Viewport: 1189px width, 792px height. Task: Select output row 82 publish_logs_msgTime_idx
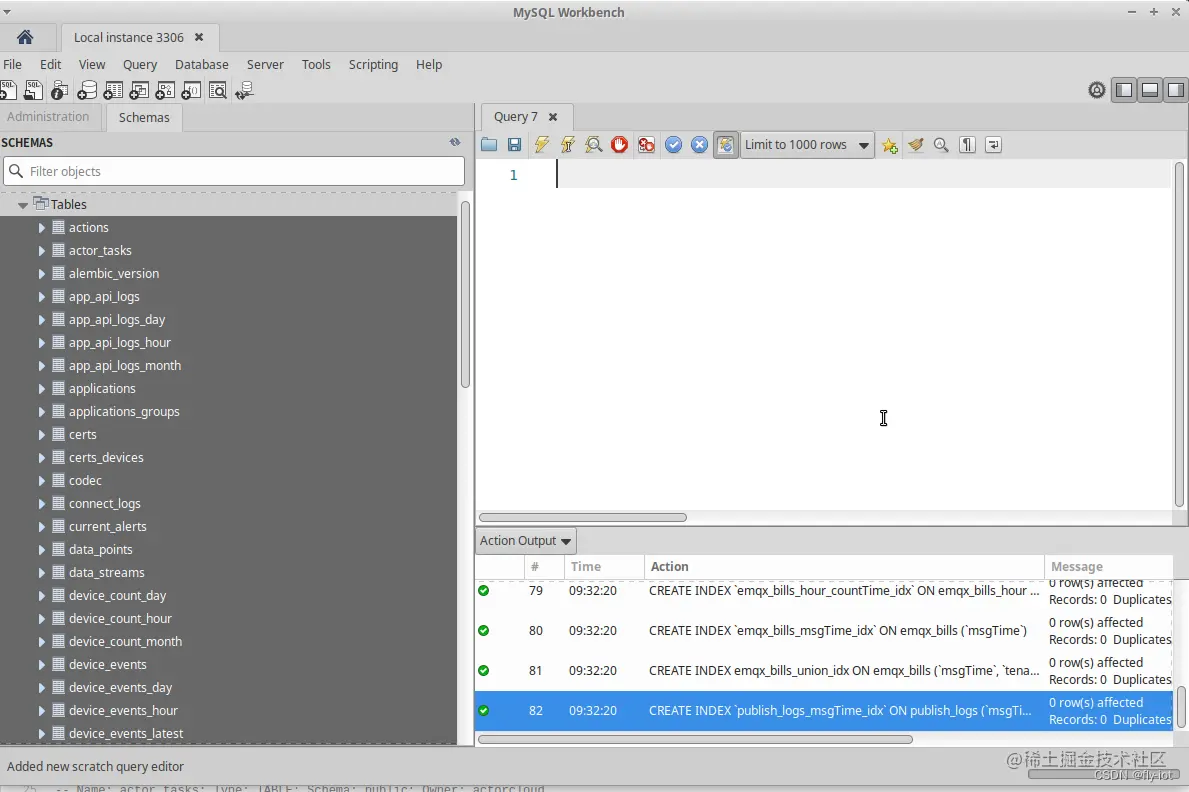click(824, 711)
